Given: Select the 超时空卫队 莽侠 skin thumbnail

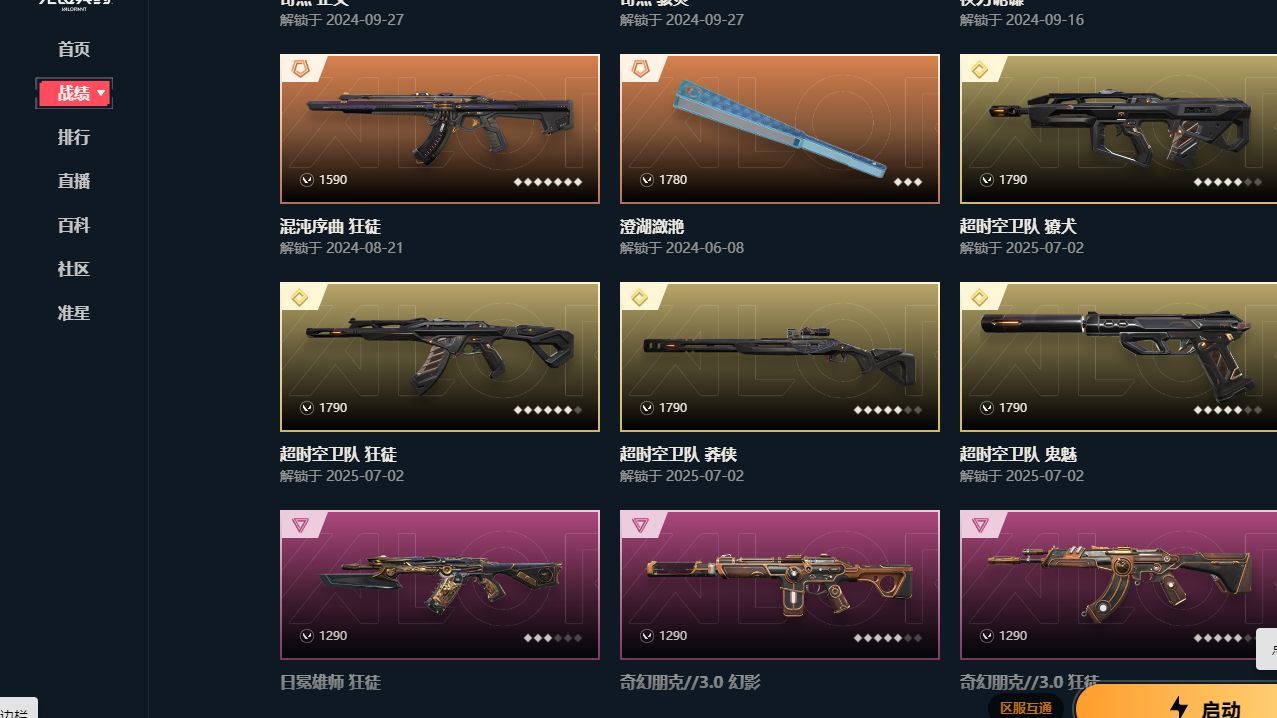Looking at the screenshot, I should tap(780, 357).
